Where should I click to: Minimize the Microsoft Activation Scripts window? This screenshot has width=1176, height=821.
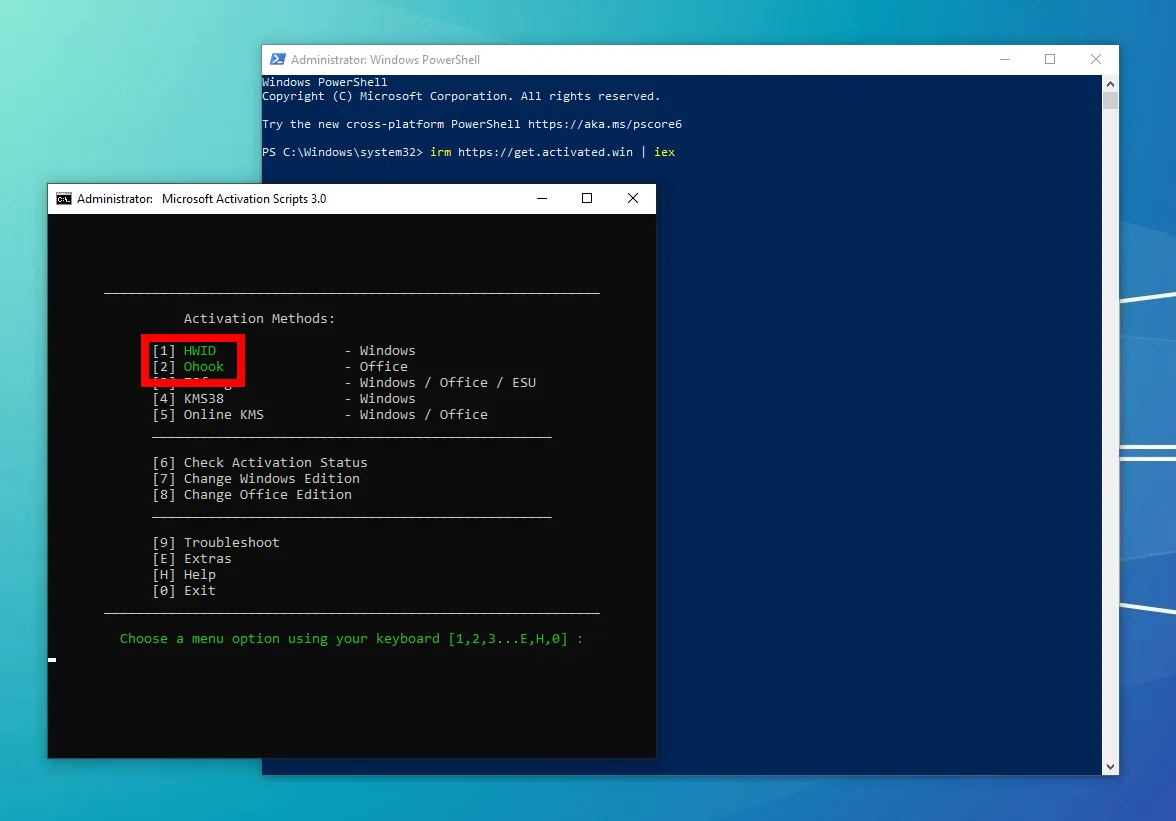point(542,199)
